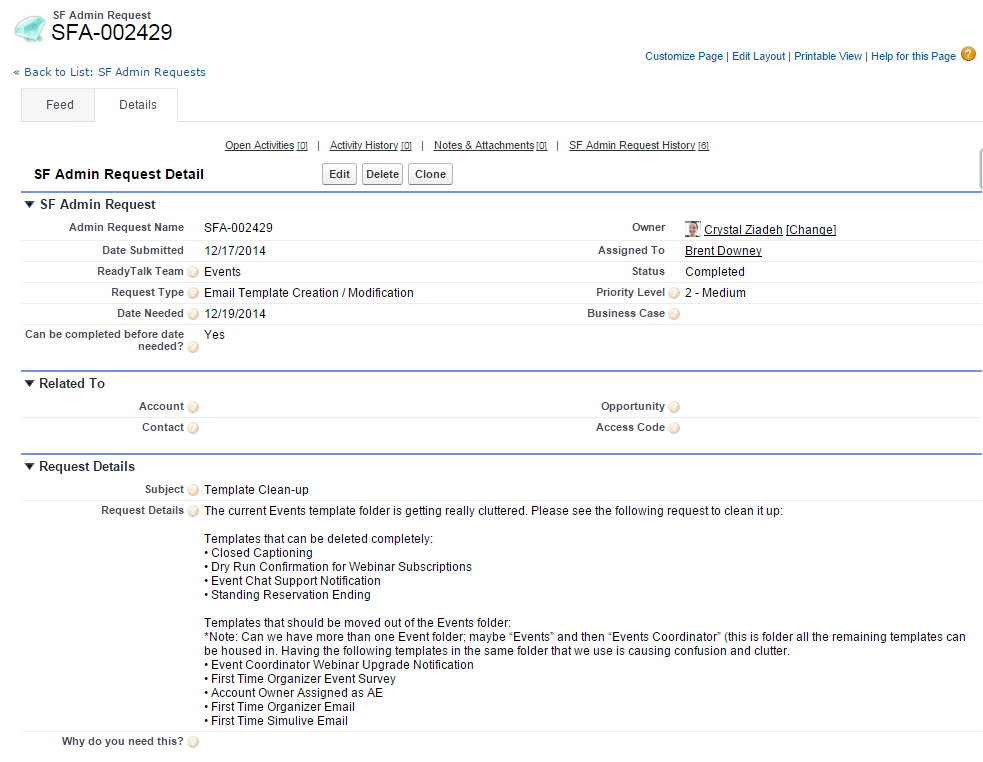Image resolution: width=983 pixels, height=762 pixels.
Task: Click the Delete button
Action: tap(382, 174)
